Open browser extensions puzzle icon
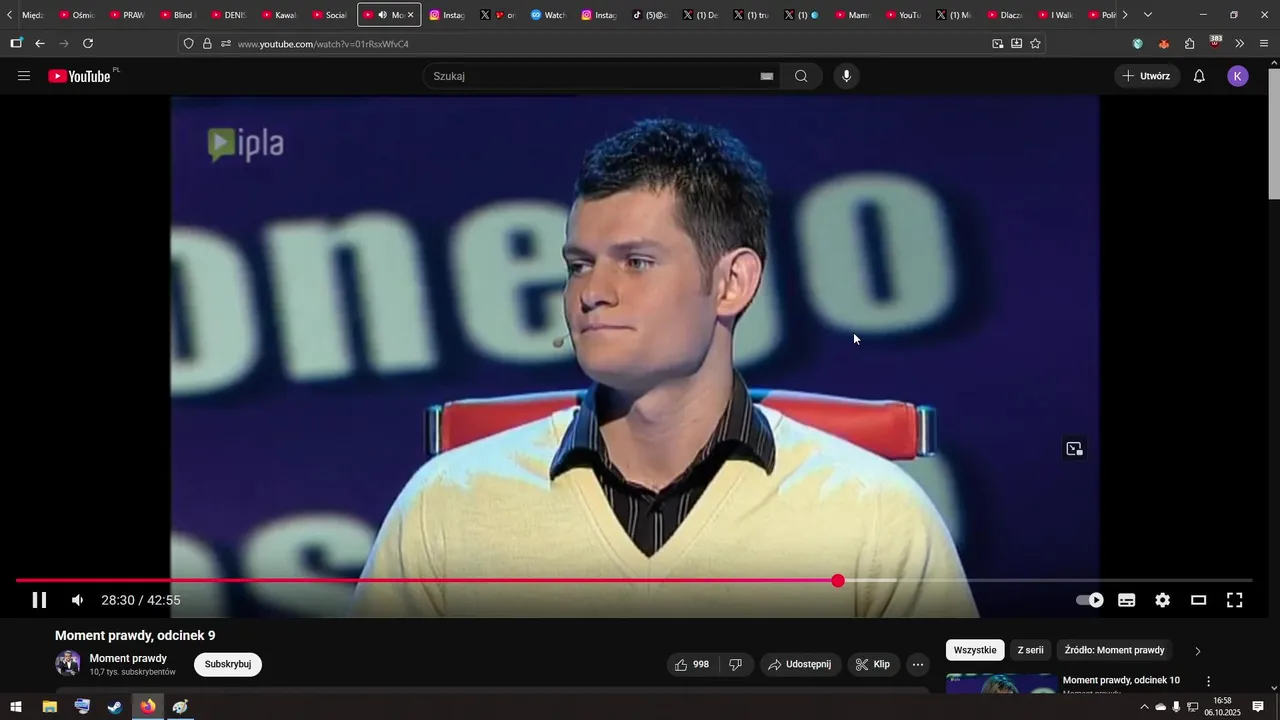 pyautogui.click(x=1189, y=44)
